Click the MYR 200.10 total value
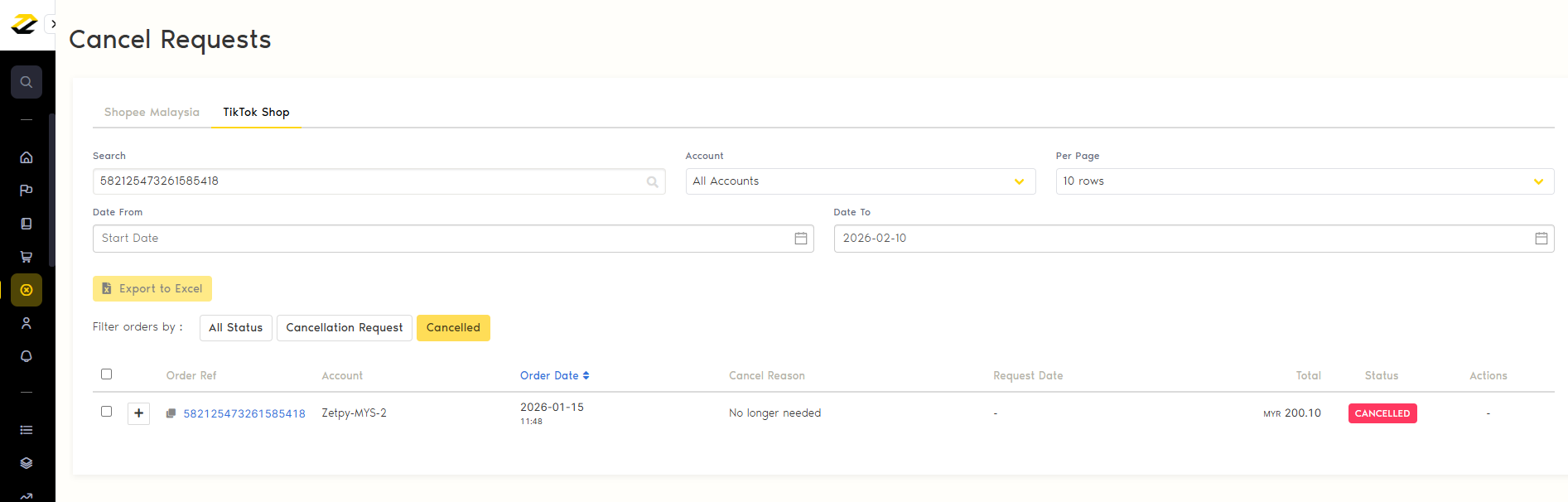The image size is (1568, 502). [x=1292, y=413]
